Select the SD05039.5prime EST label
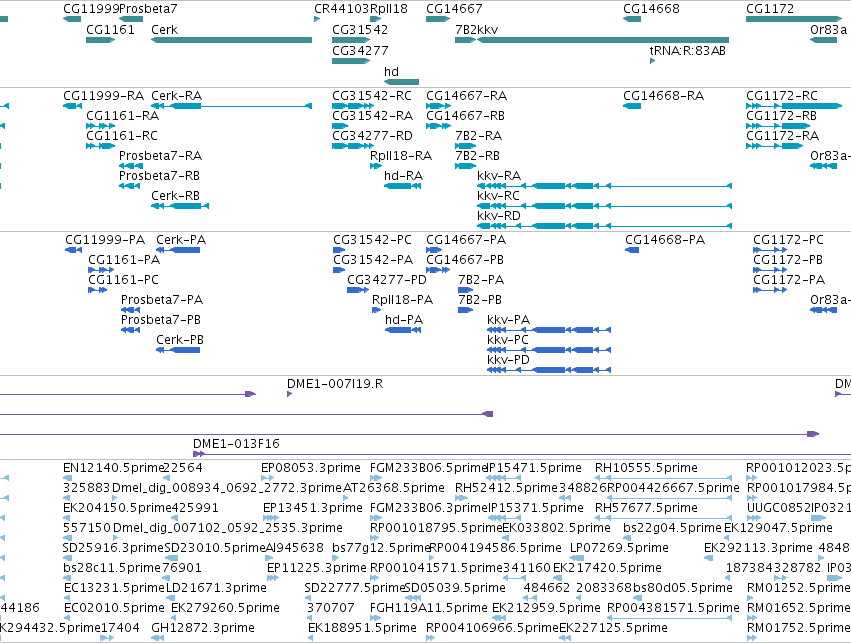This screenshot has height=643, width=851. (455, 588)
